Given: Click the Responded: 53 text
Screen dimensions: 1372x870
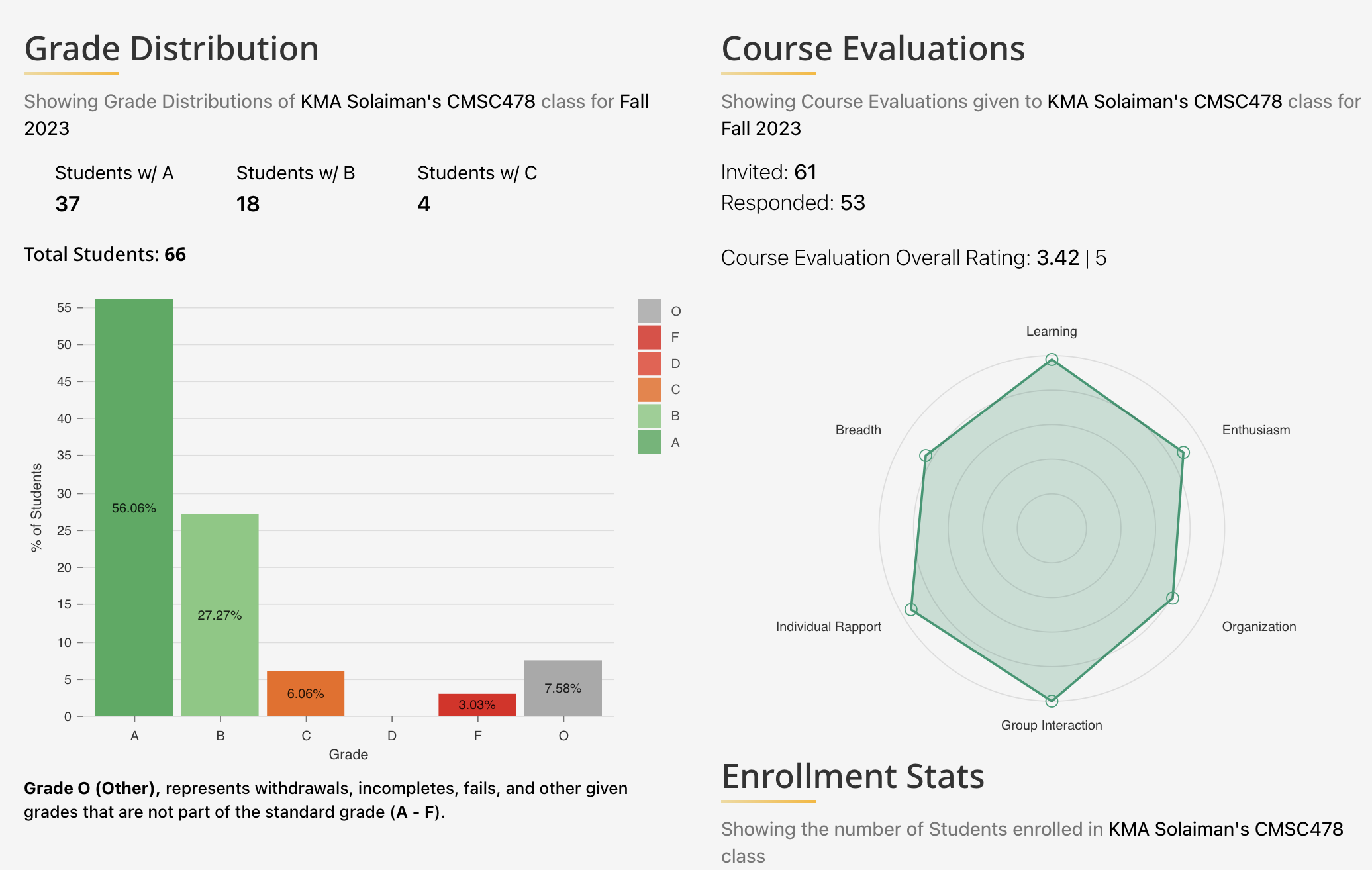Looking at the screenshot, I should pos(793,203).
